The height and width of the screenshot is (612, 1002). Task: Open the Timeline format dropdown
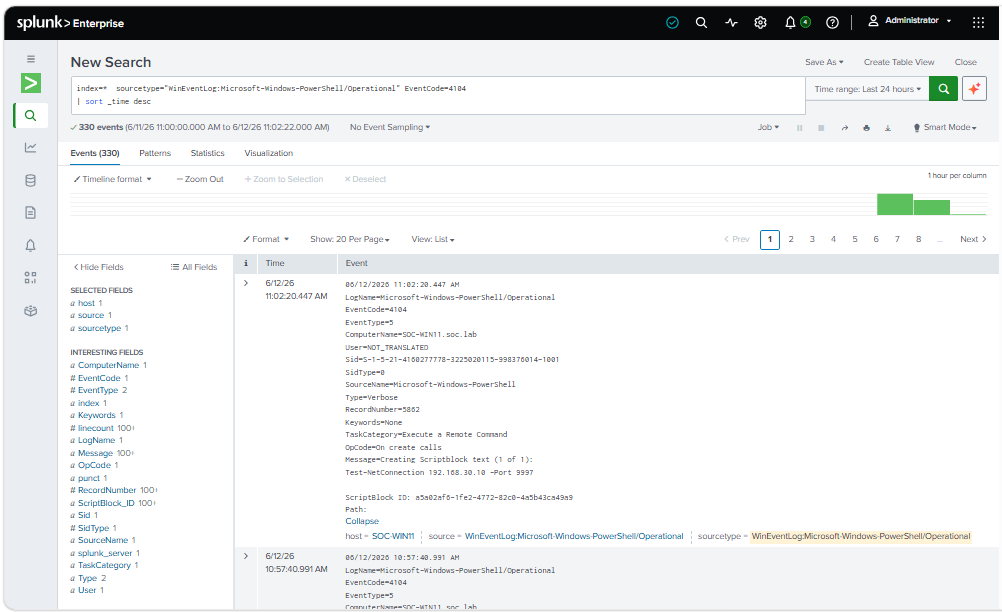coord(112,179)
